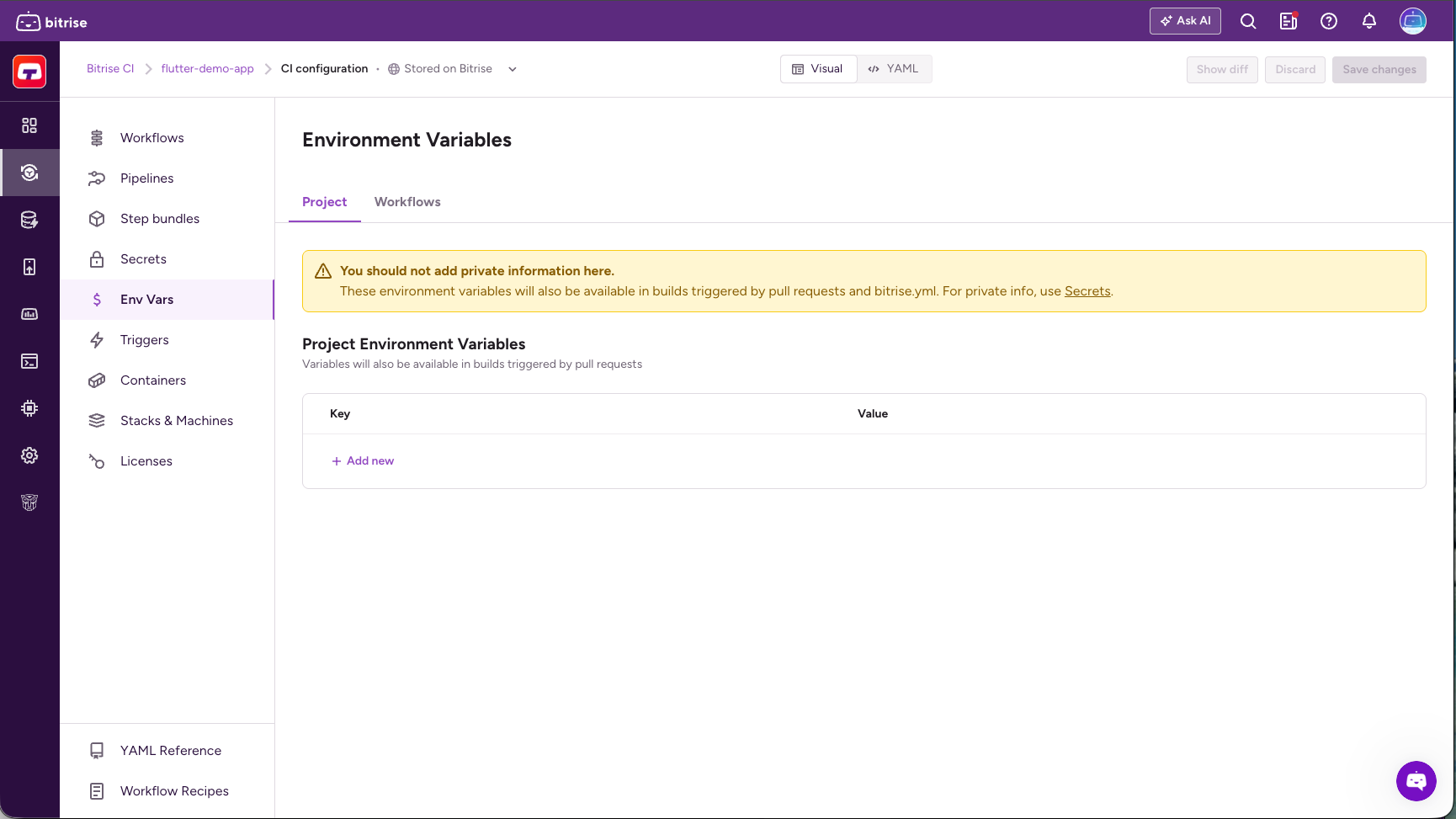Click the Containers box icon
The image size is (1456, 819).
(x=97, y=380)
